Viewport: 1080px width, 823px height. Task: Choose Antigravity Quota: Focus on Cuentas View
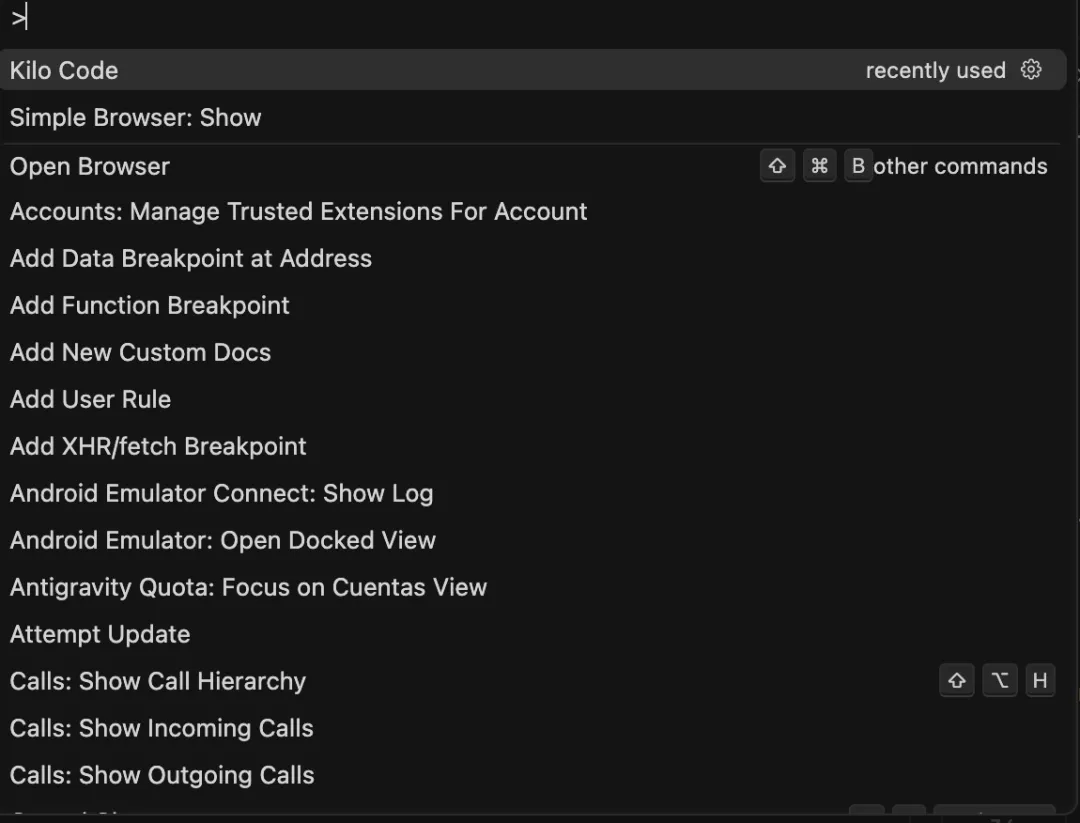pyautogui.click(x=248, y=588)
